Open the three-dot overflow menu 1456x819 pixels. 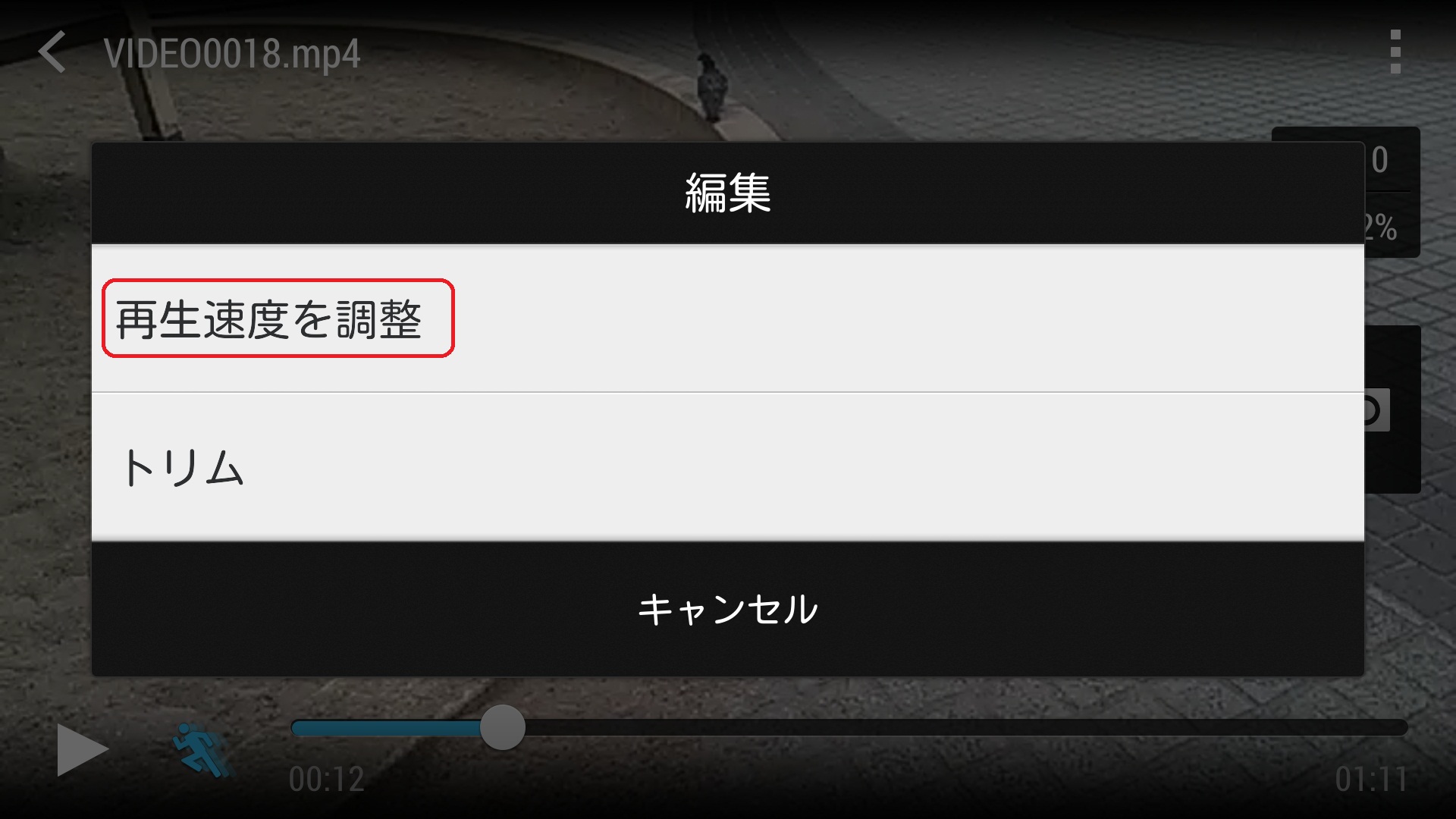pos(1395,52)
